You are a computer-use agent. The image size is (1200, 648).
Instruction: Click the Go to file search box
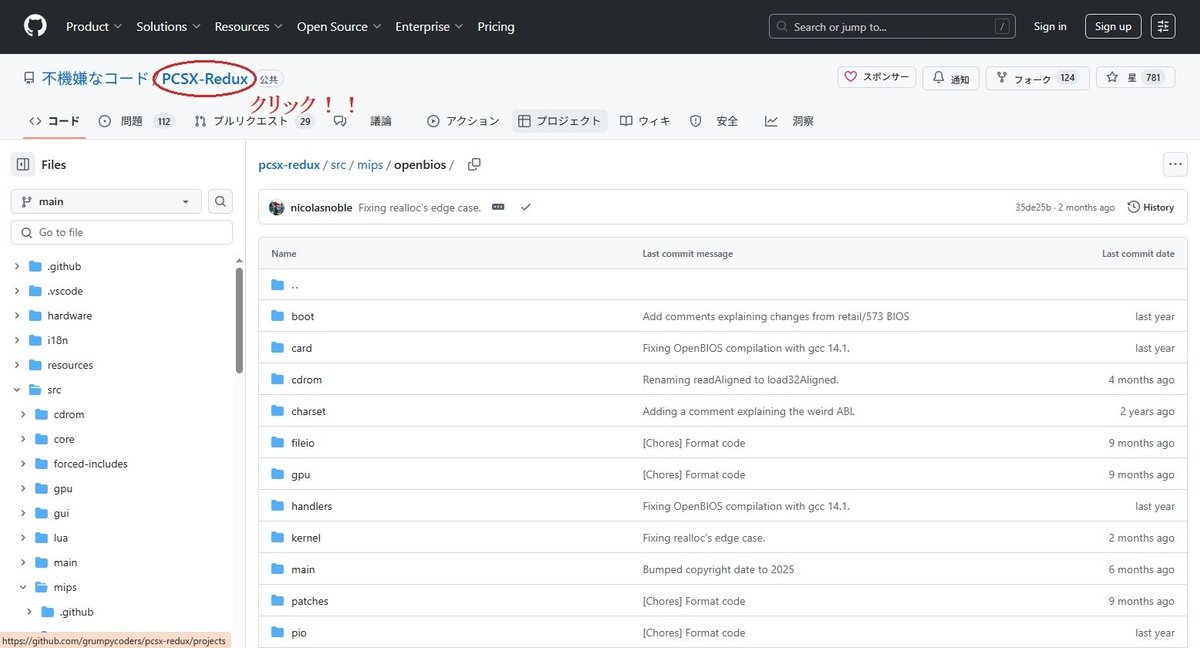coord(121,231)
